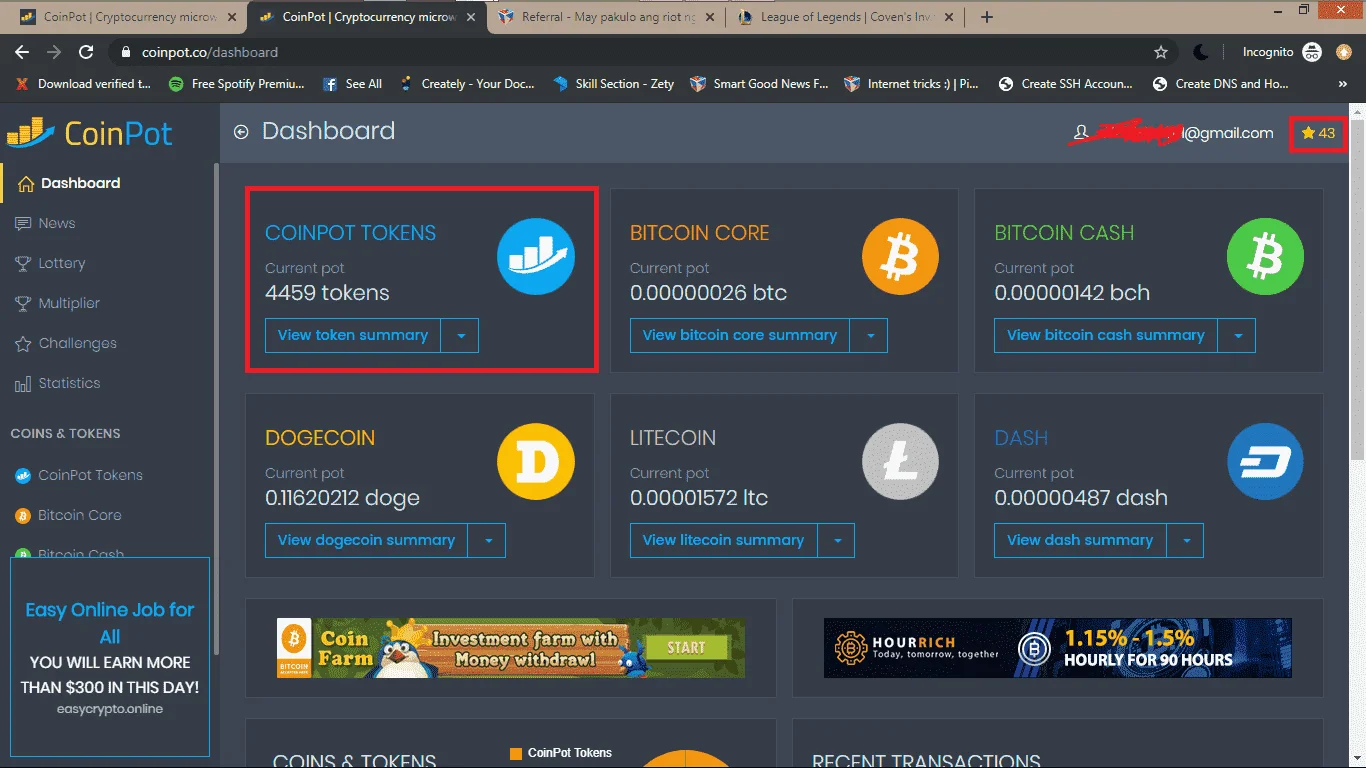Screen dimensions: 1366x768
Task: Select Bitcoin Core in the sidebar
Action: point(69,515)
